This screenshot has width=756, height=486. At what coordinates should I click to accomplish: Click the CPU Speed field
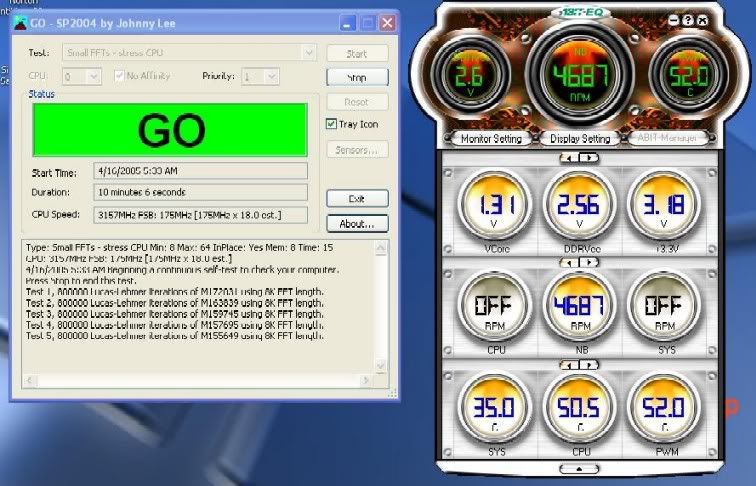pyautogui.click(x=201, y=215)
